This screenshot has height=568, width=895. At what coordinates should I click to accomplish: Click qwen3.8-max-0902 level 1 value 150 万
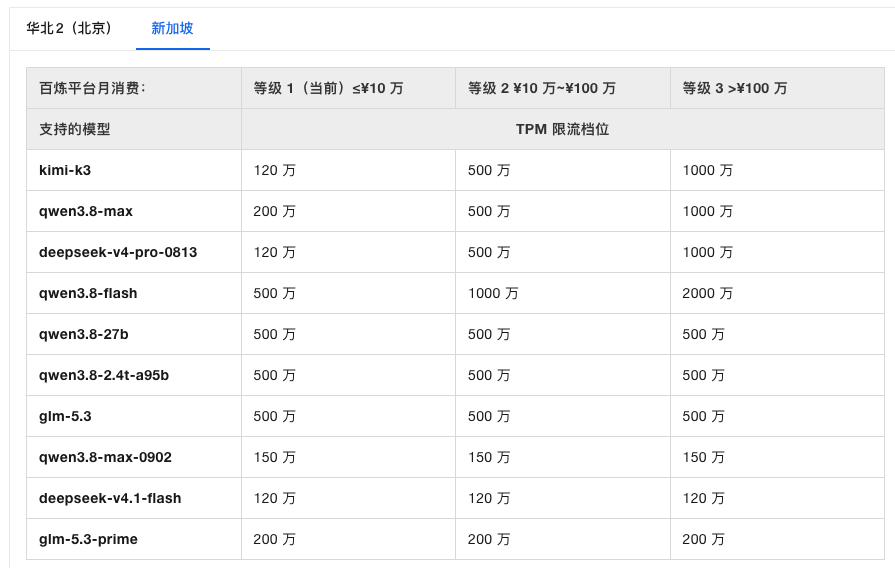[x=275, y=457]
